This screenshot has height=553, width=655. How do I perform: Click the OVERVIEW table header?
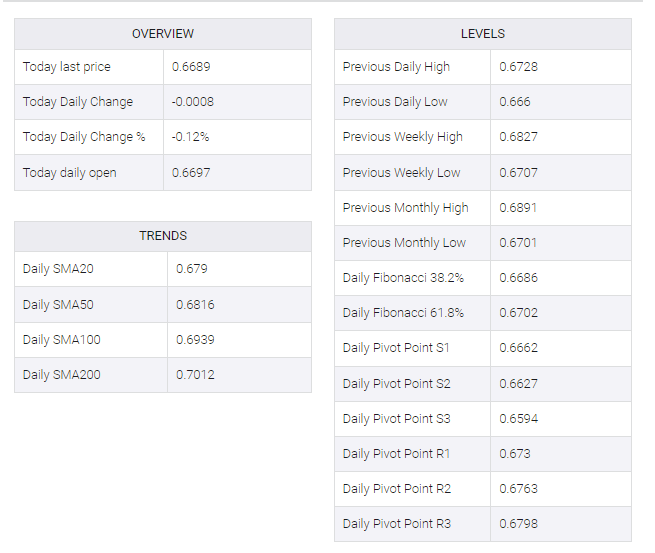click(x=163, y=34)
